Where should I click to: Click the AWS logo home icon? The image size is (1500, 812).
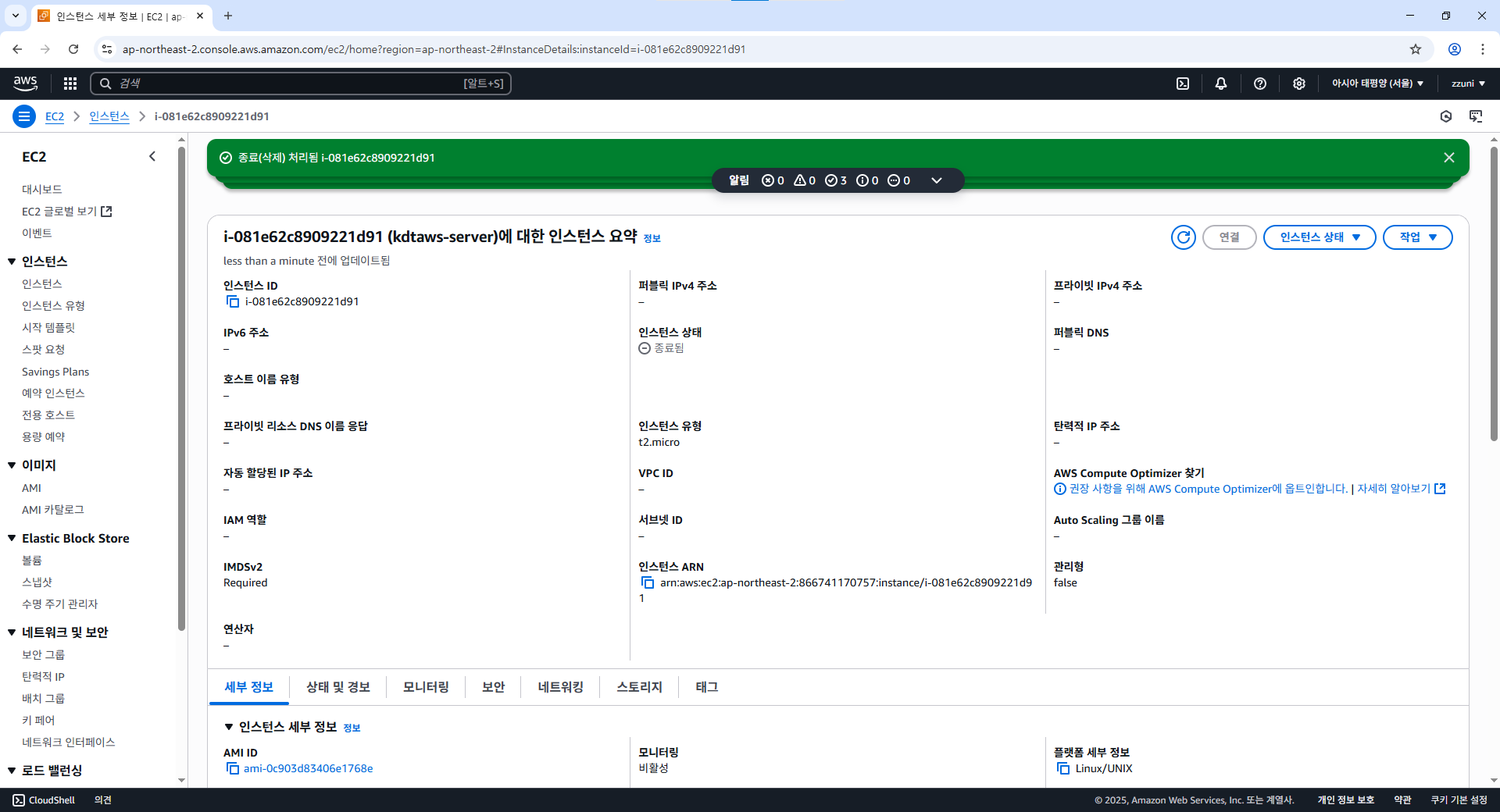[25, 83]
